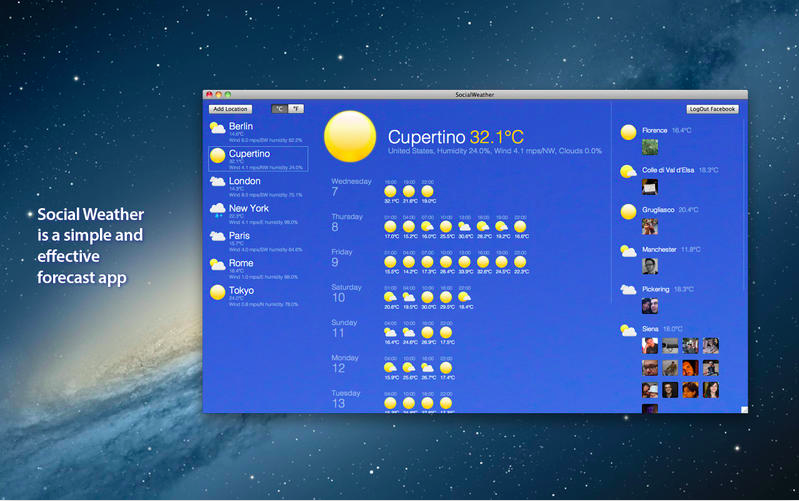
Task: Select London's cloudy weather icon
Action: tap(218, 181)
